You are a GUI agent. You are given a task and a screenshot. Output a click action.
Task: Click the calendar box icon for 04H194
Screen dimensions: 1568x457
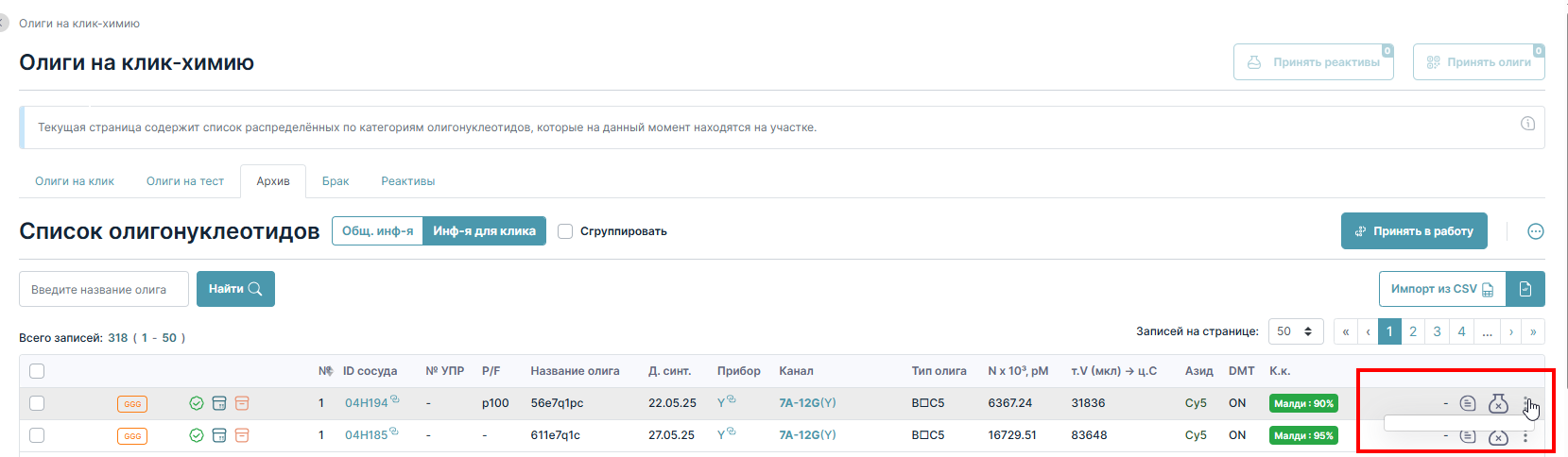219,403
